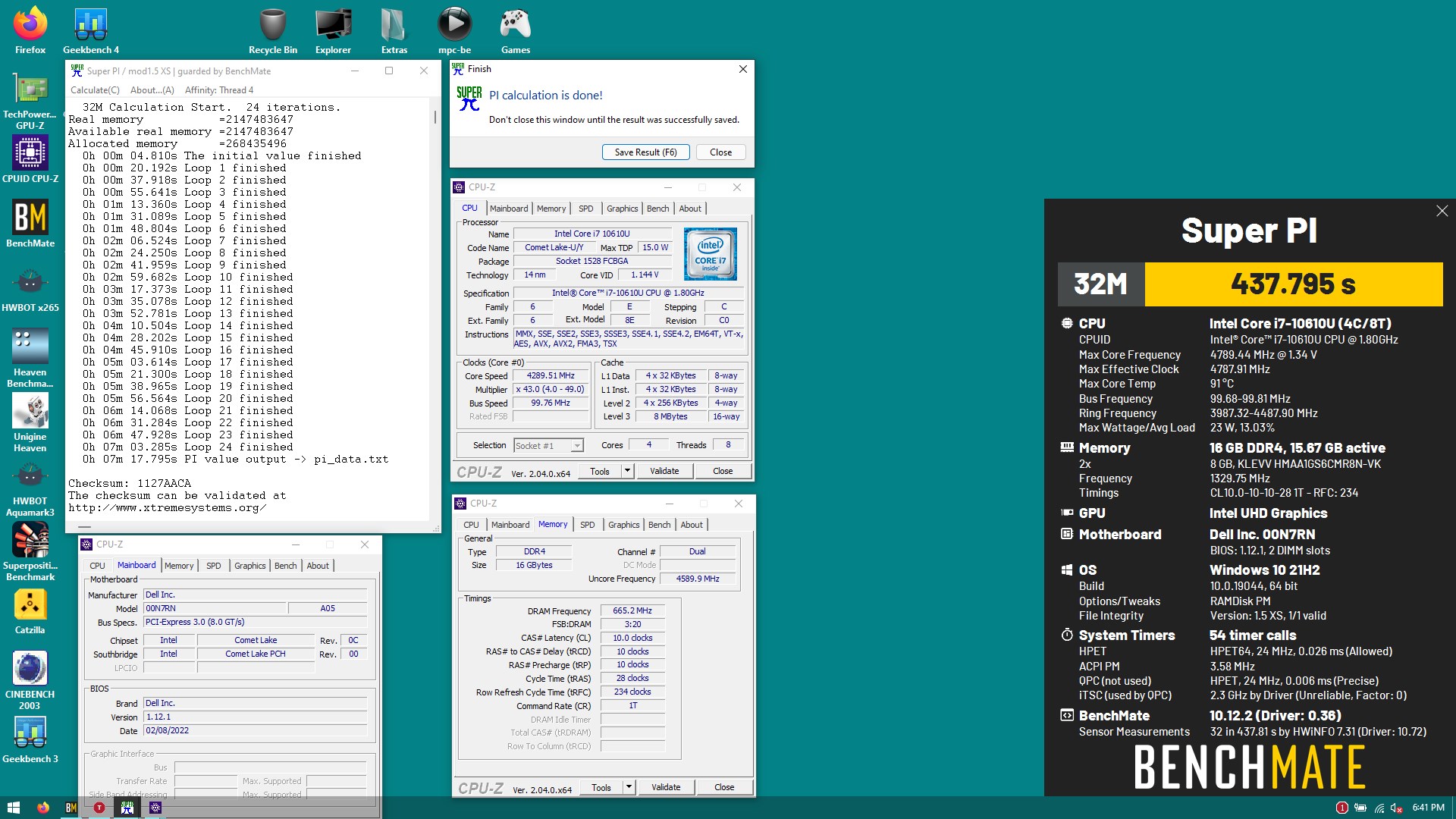Open the Extras desktop folder
This screenshot has width=1456, height=819.
point(394,30)
